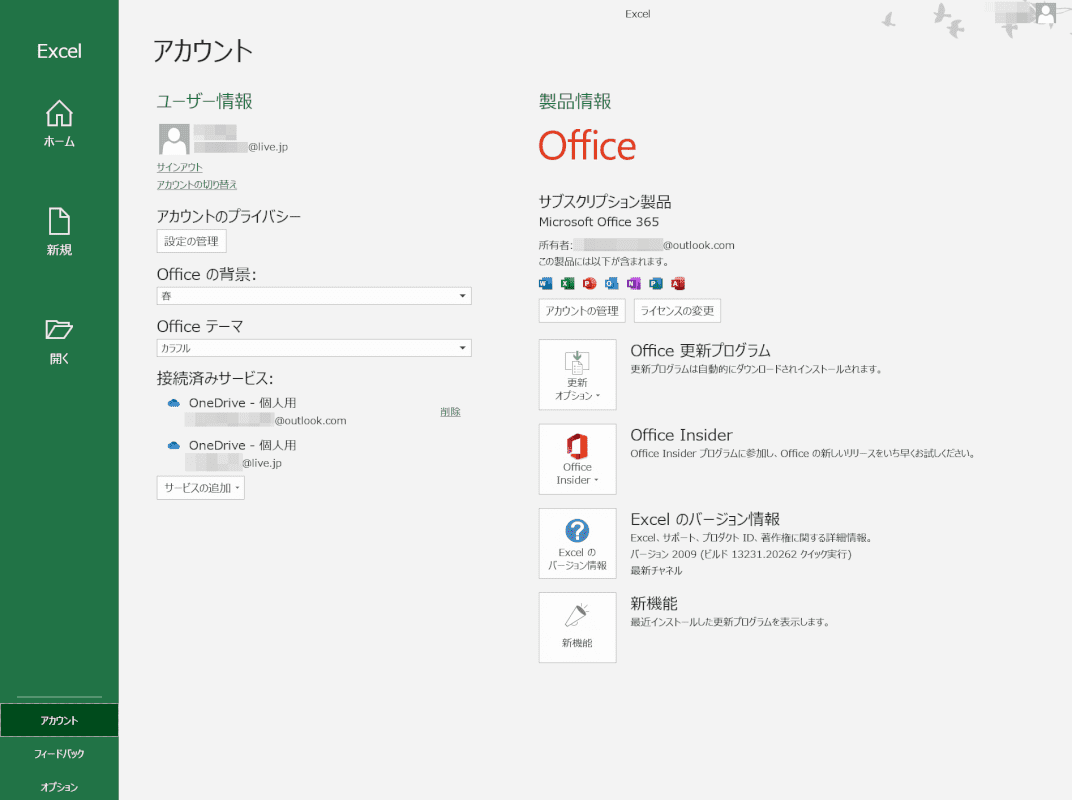Click 'Microsoft Office 365' product text

pos(599,222)
